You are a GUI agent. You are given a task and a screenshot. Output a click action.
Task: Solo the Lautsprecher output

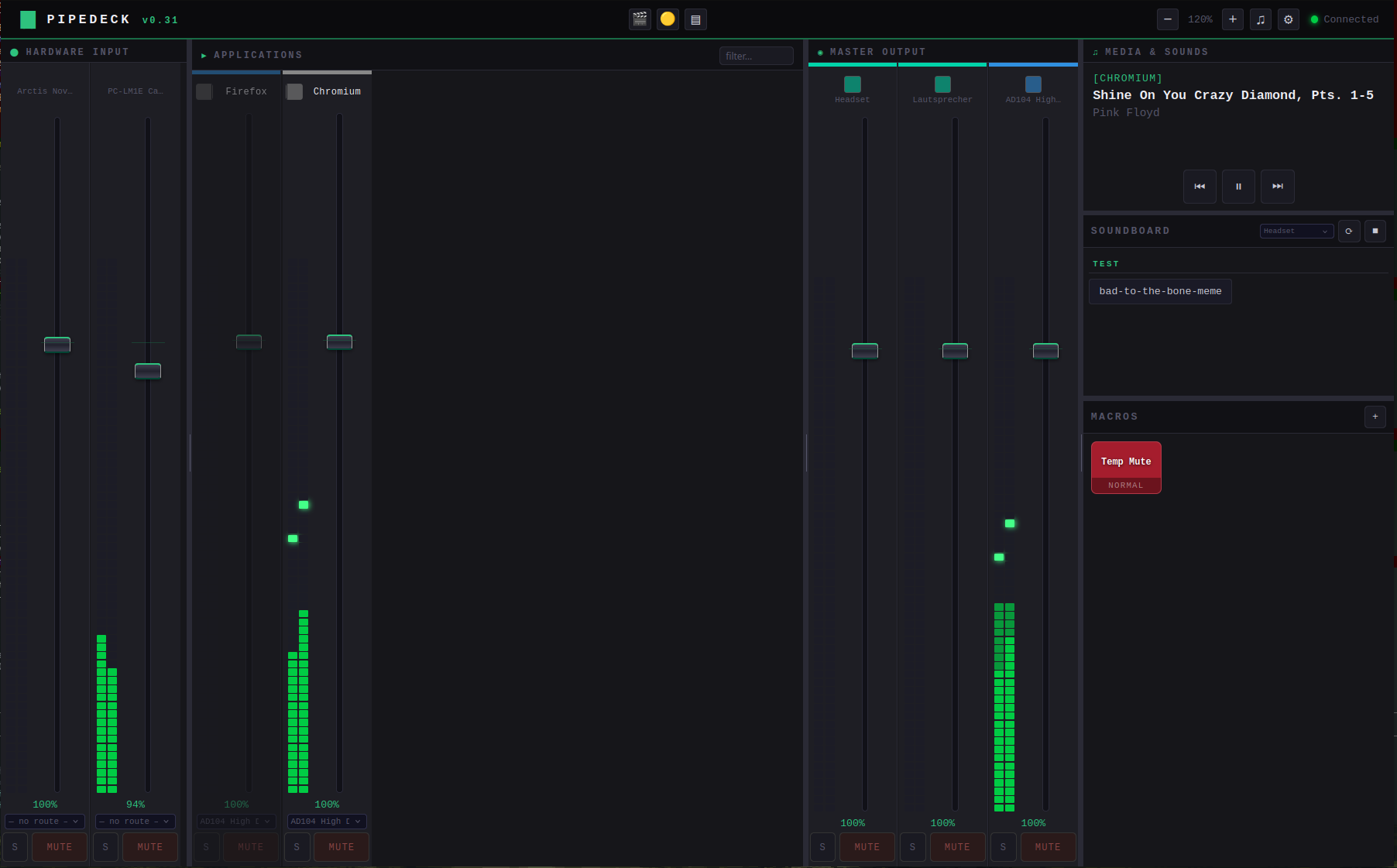click(912, 847)
